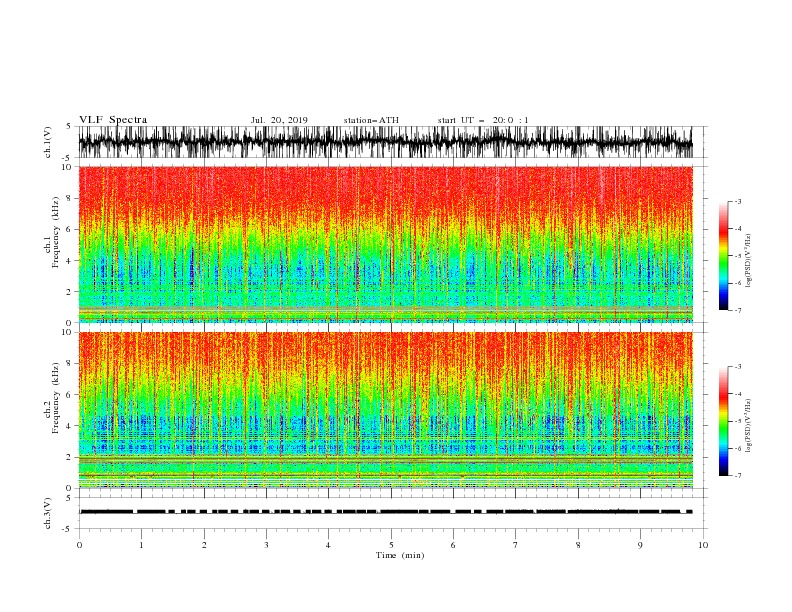792x612 pixels.
Task: Click the "station=ATH" header text
Action: click(371, 120)
